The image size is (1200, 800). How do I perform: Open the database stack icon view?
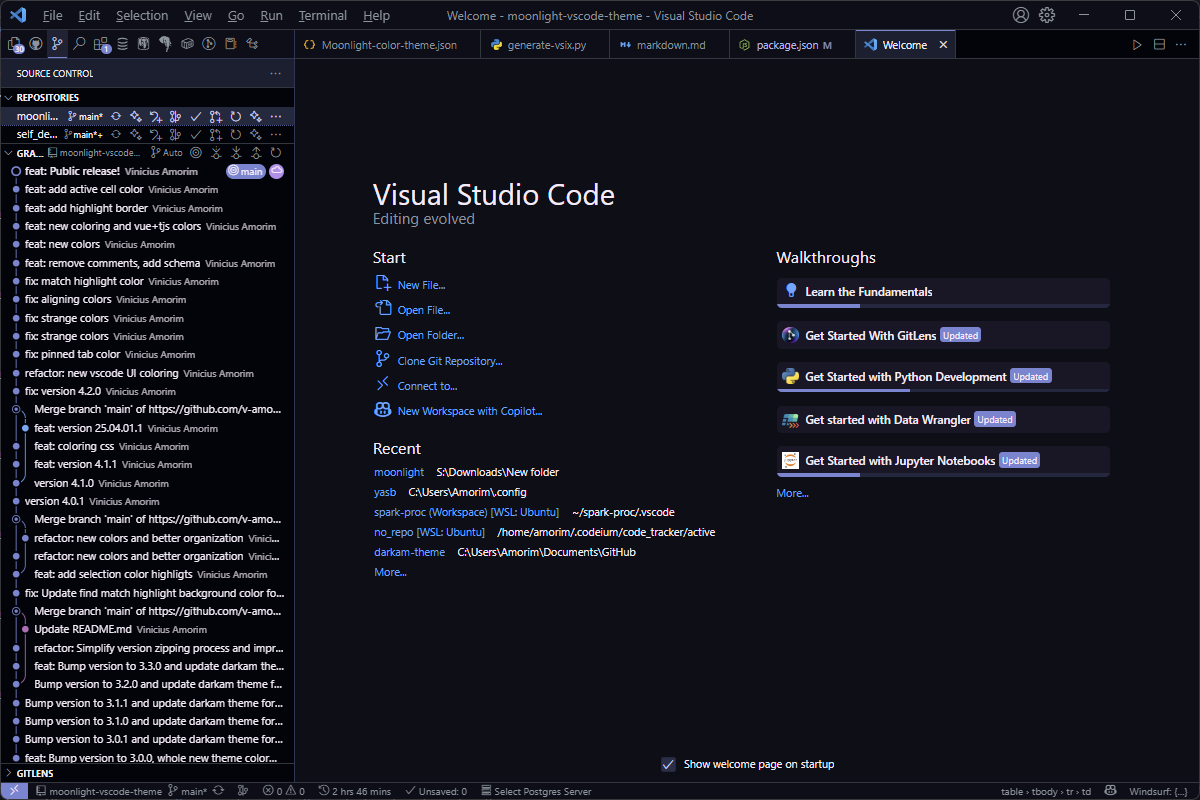(122, 44)
